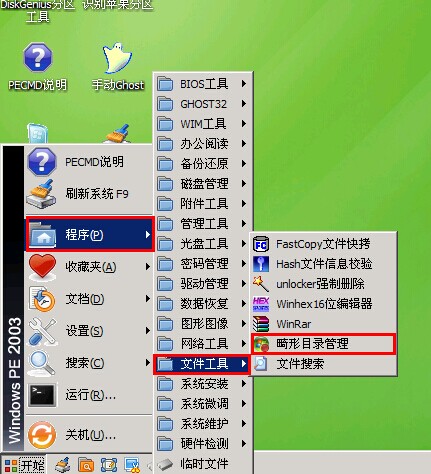Open 文件搜索 from the submenu
Viewport: 431px width, 474px height.
pos(323,364)
